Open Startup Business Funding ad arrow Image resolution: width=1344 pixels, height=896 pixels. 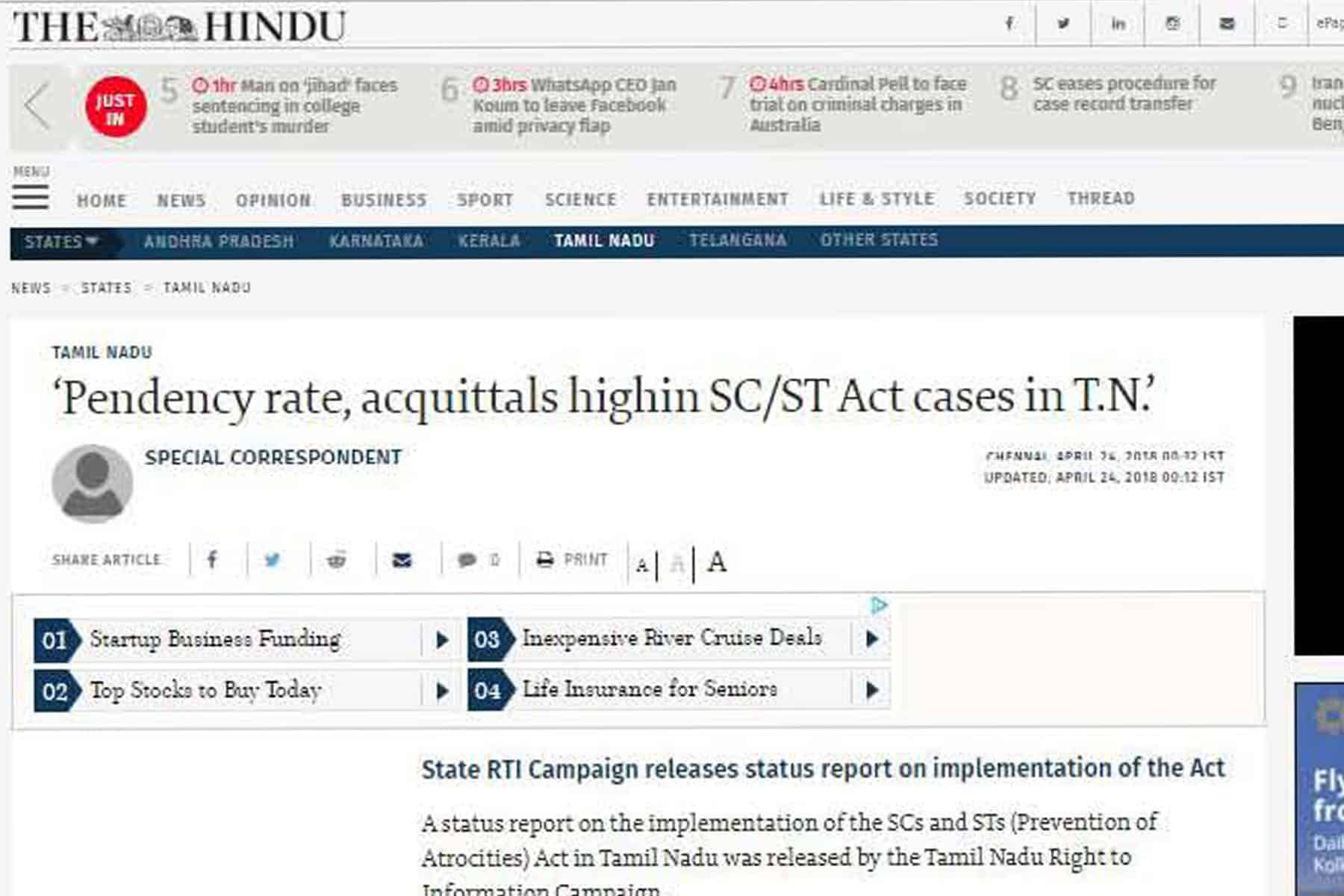click(x=442, y=640)
